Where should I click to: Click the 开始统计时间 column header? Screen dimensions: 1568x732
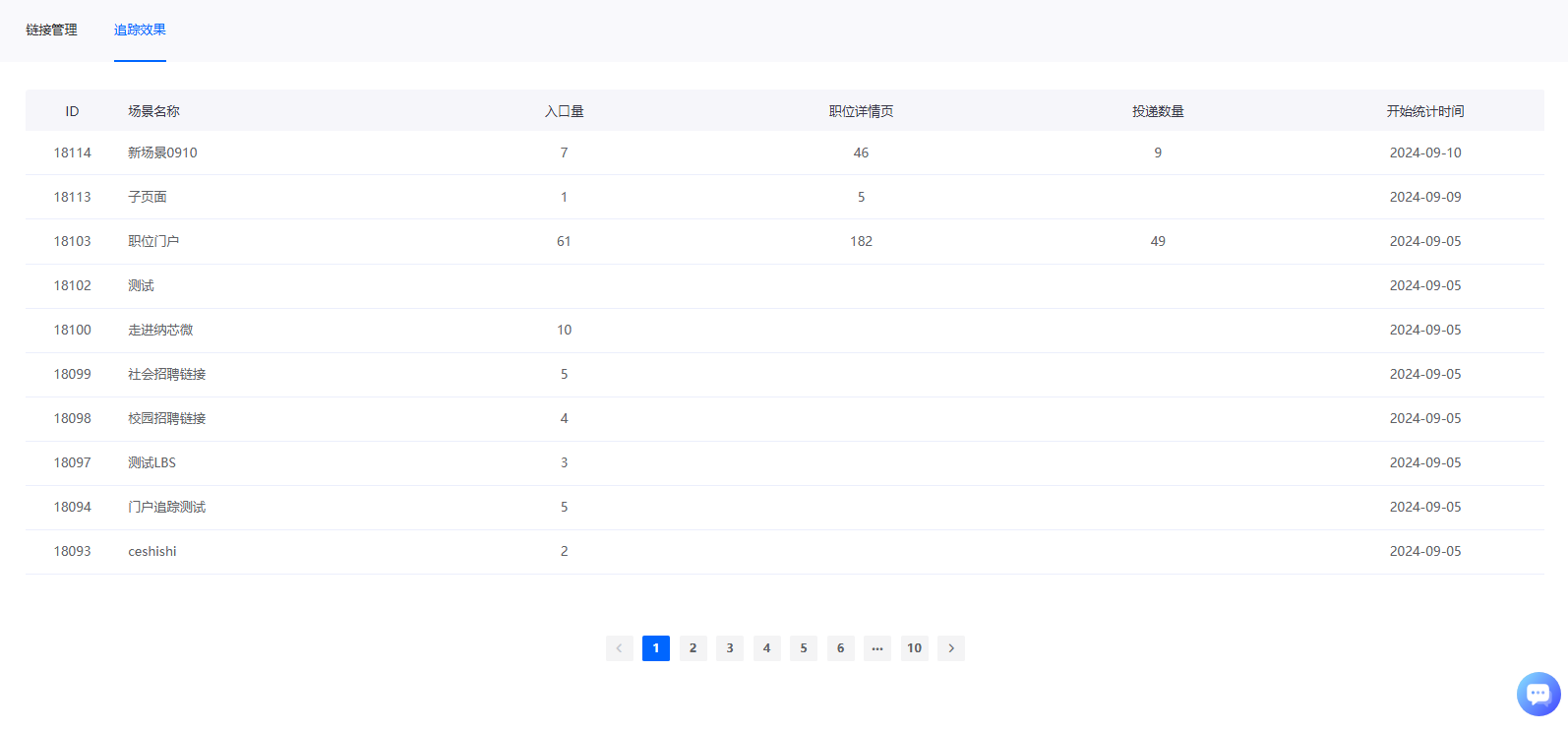(x=1425, y=111)
